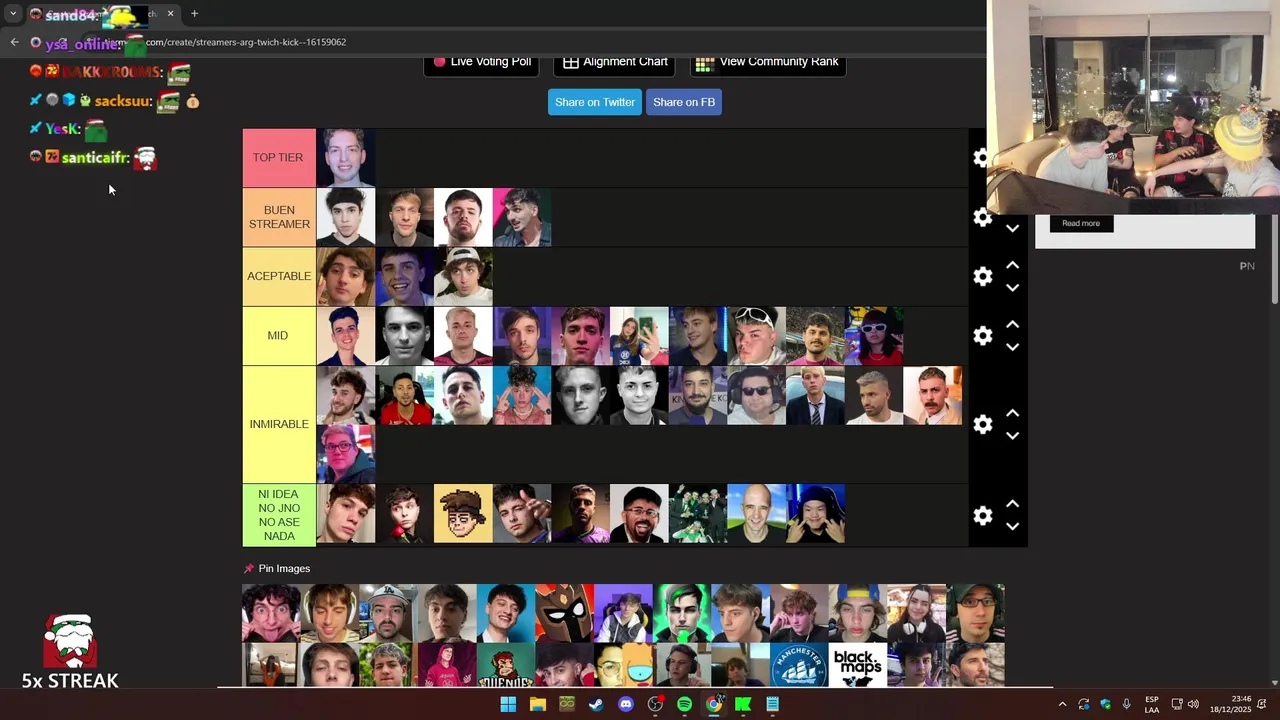Select first streamer image in BUEN STREAMER row
Viewport: 1280px width, 720px height.
(346, 217)
